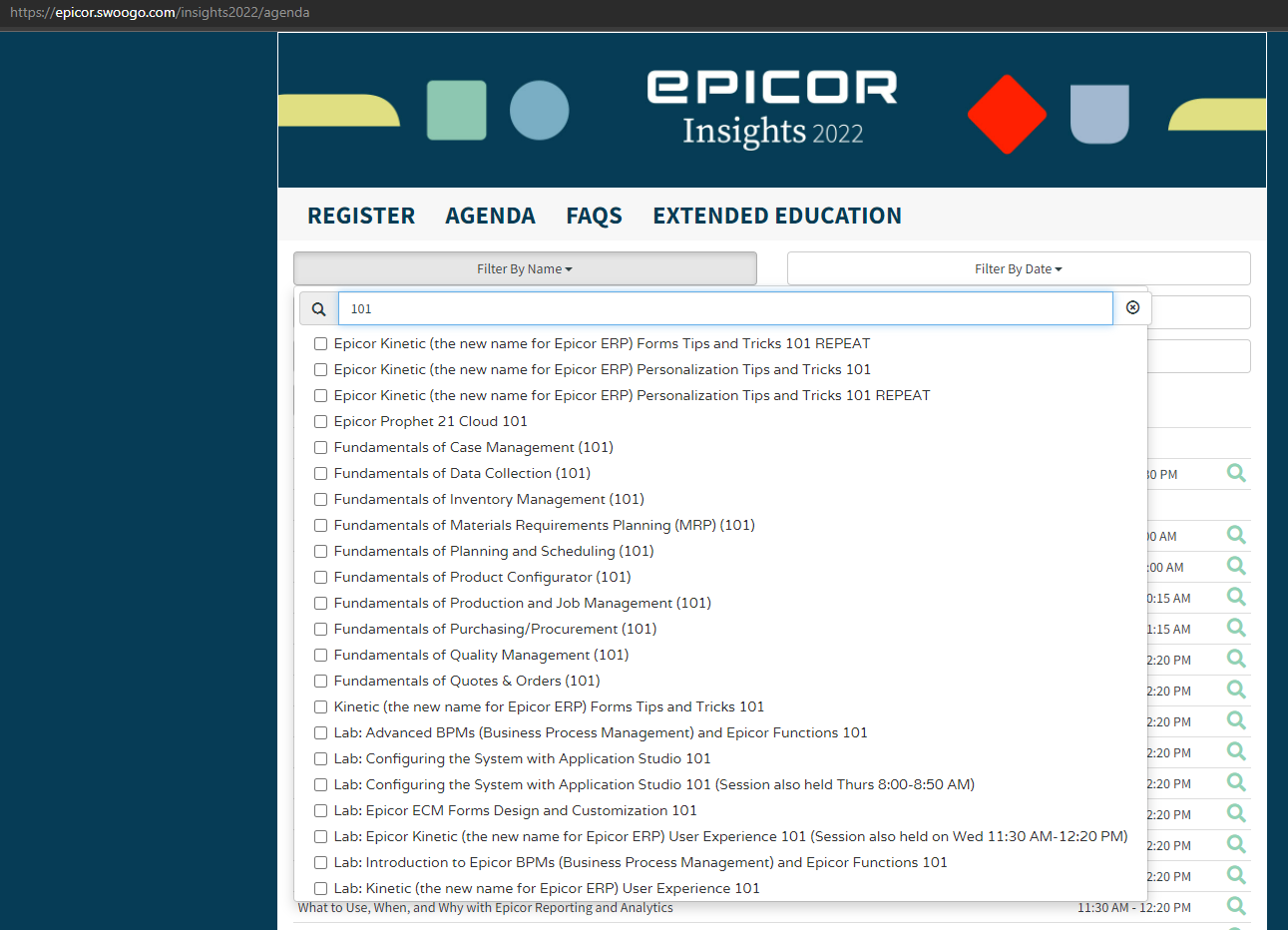The height and width of the screenshot is (930, 1288).
Task: Open the Filter By Name dropdown
Action: pos(525,268)
